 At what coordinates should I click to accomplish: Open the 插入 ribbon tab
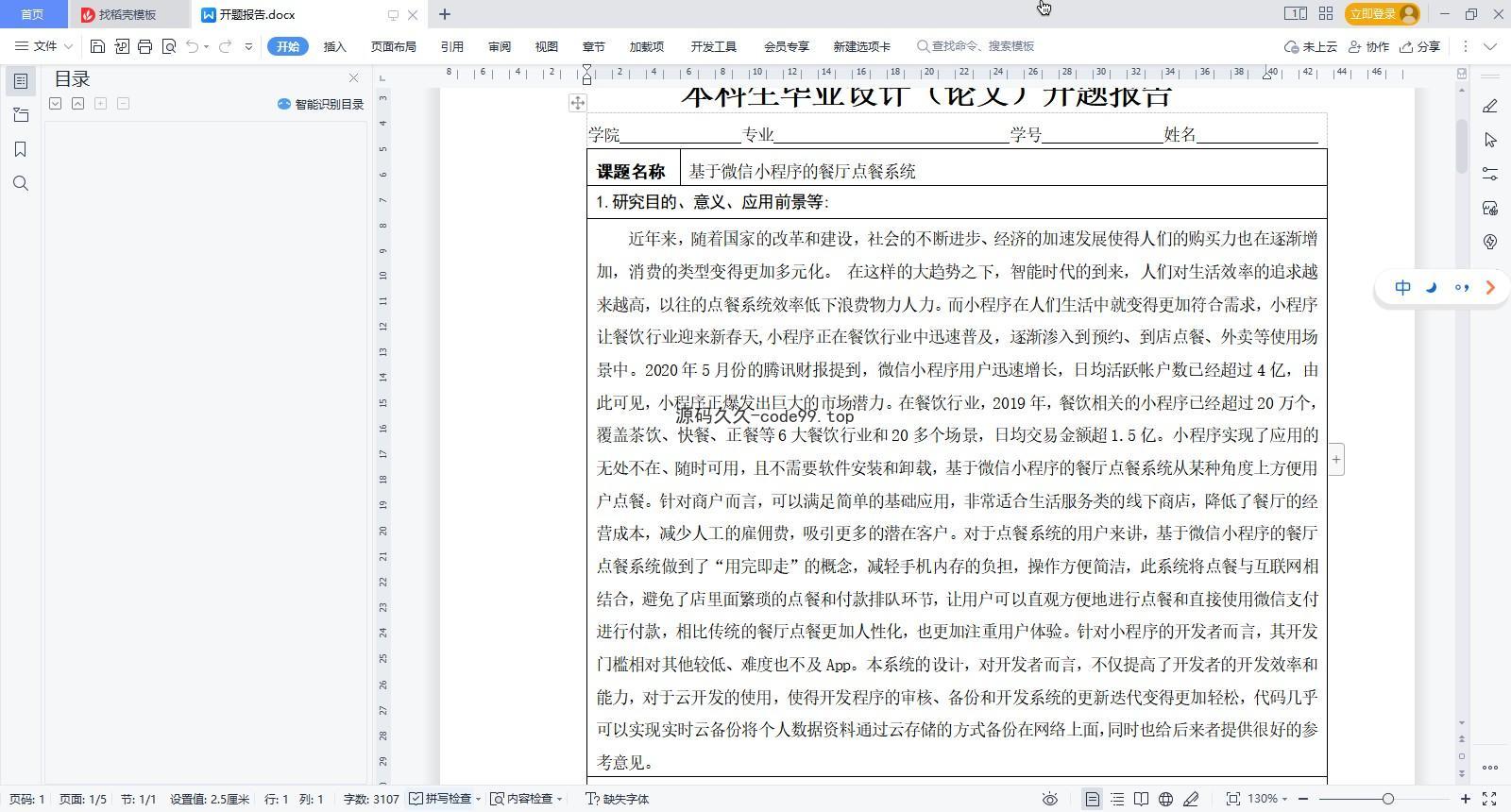[335, 46]
